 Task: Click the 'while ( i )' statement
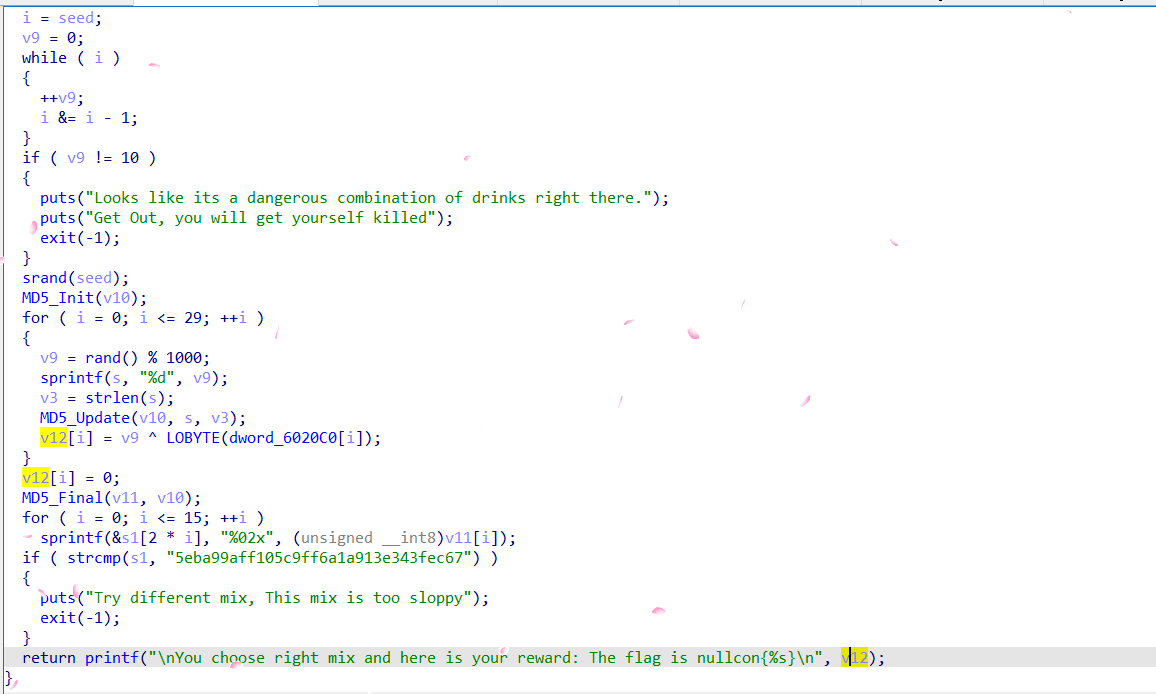point(71,58)
